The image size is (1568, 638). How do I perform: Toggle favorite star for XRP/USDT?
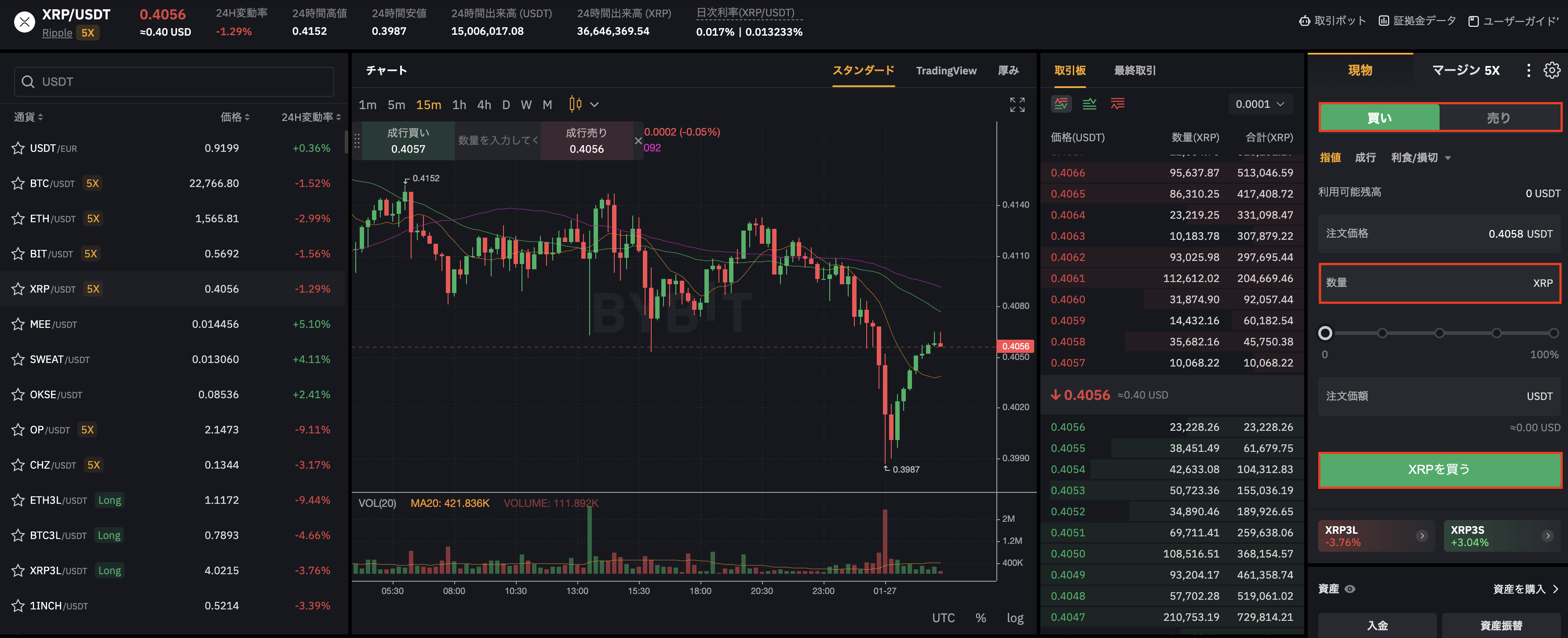coord(18,289)
